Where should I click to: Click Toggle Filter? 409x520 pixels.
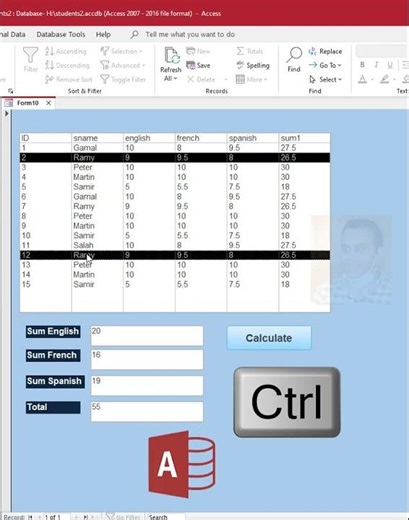click(123, 79)
